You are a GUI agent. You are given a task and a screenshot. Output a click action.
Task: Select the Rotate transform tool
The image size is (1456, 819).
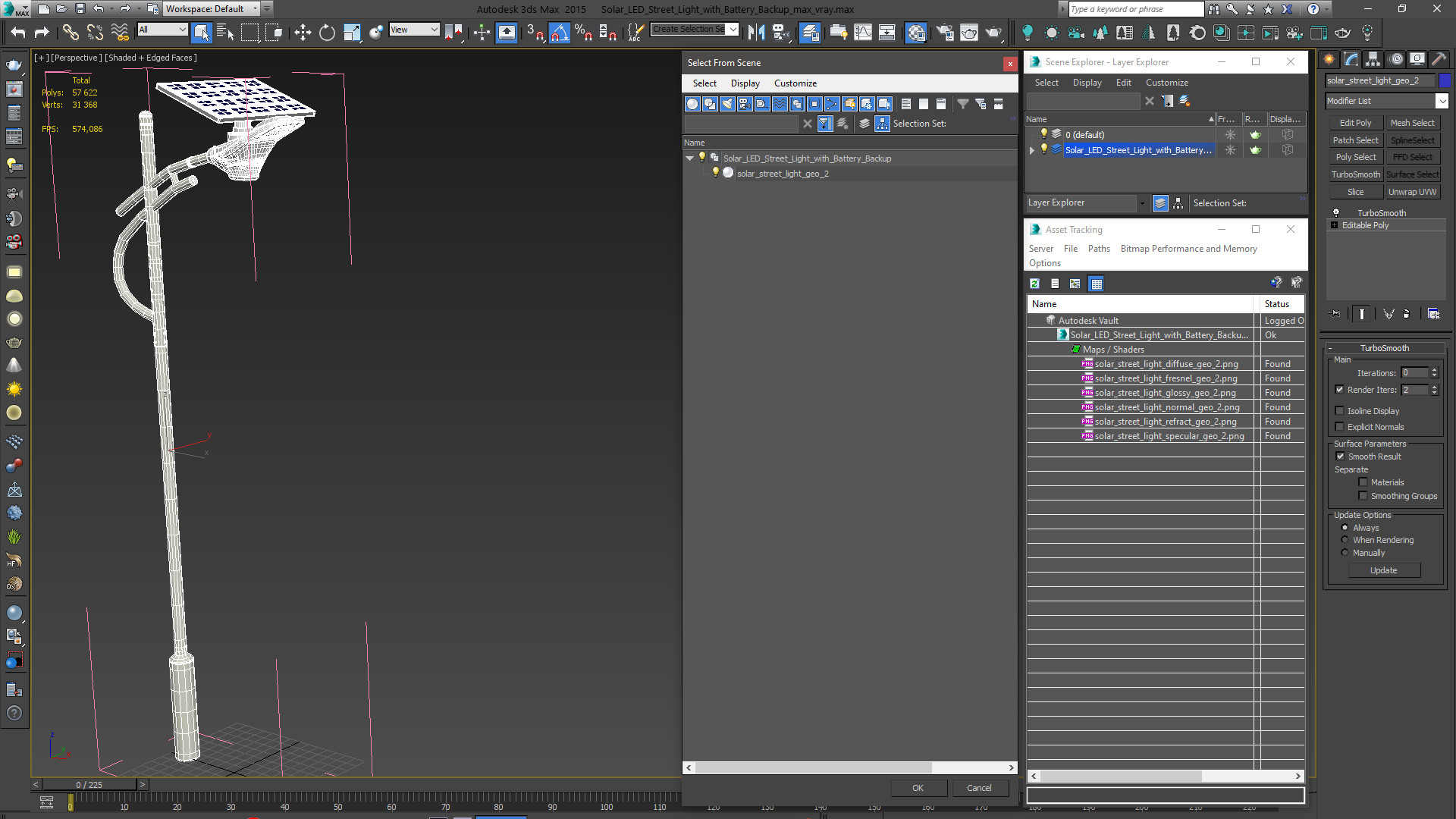click(x=327, y=32)
